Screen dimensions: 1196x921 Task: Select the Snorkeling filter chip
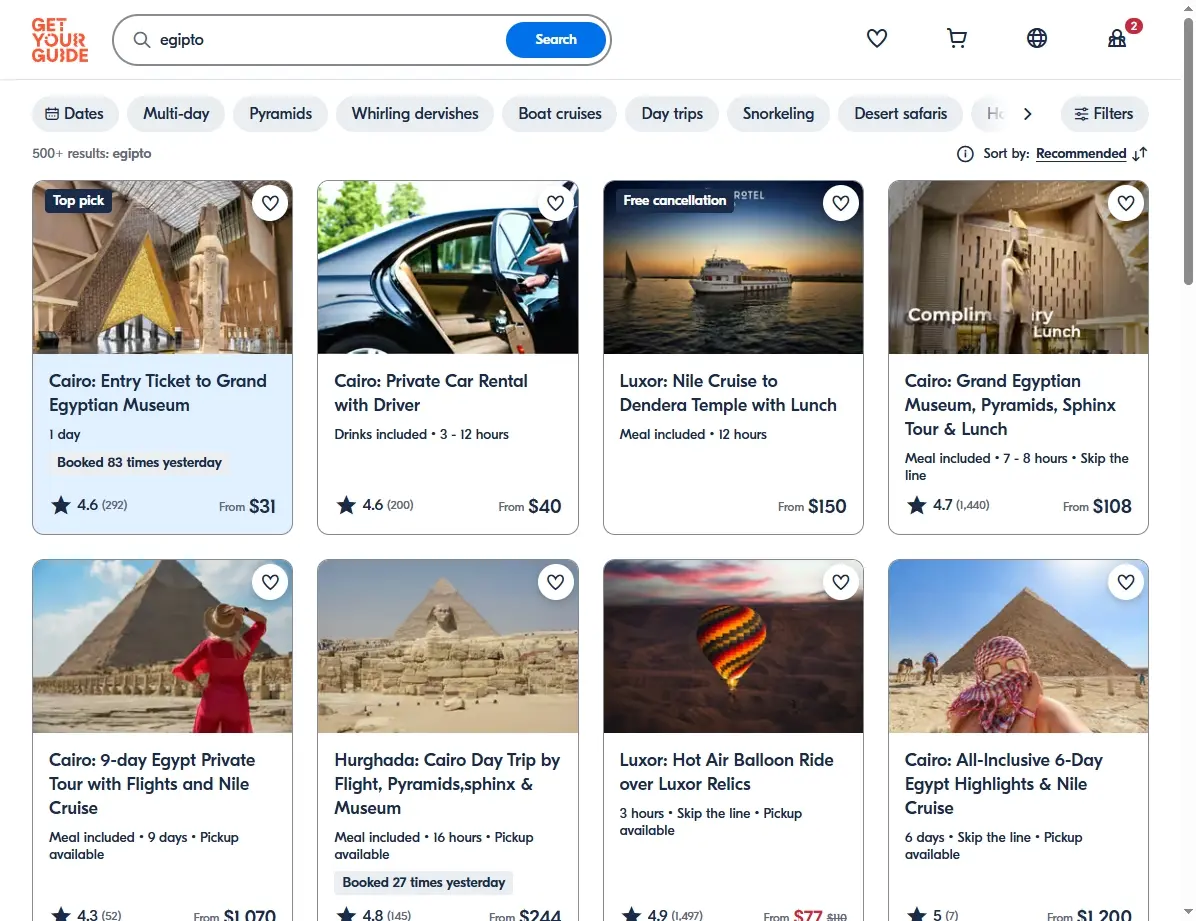[778, 114]
